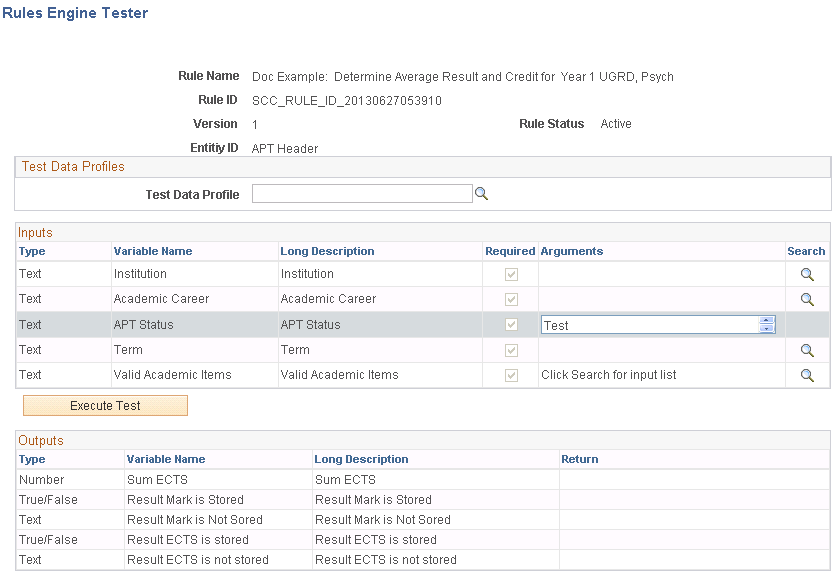Screen dimensions: 837x576
Task: Toggle the Valid Academic Items Required checkbox
Action: 511,375
